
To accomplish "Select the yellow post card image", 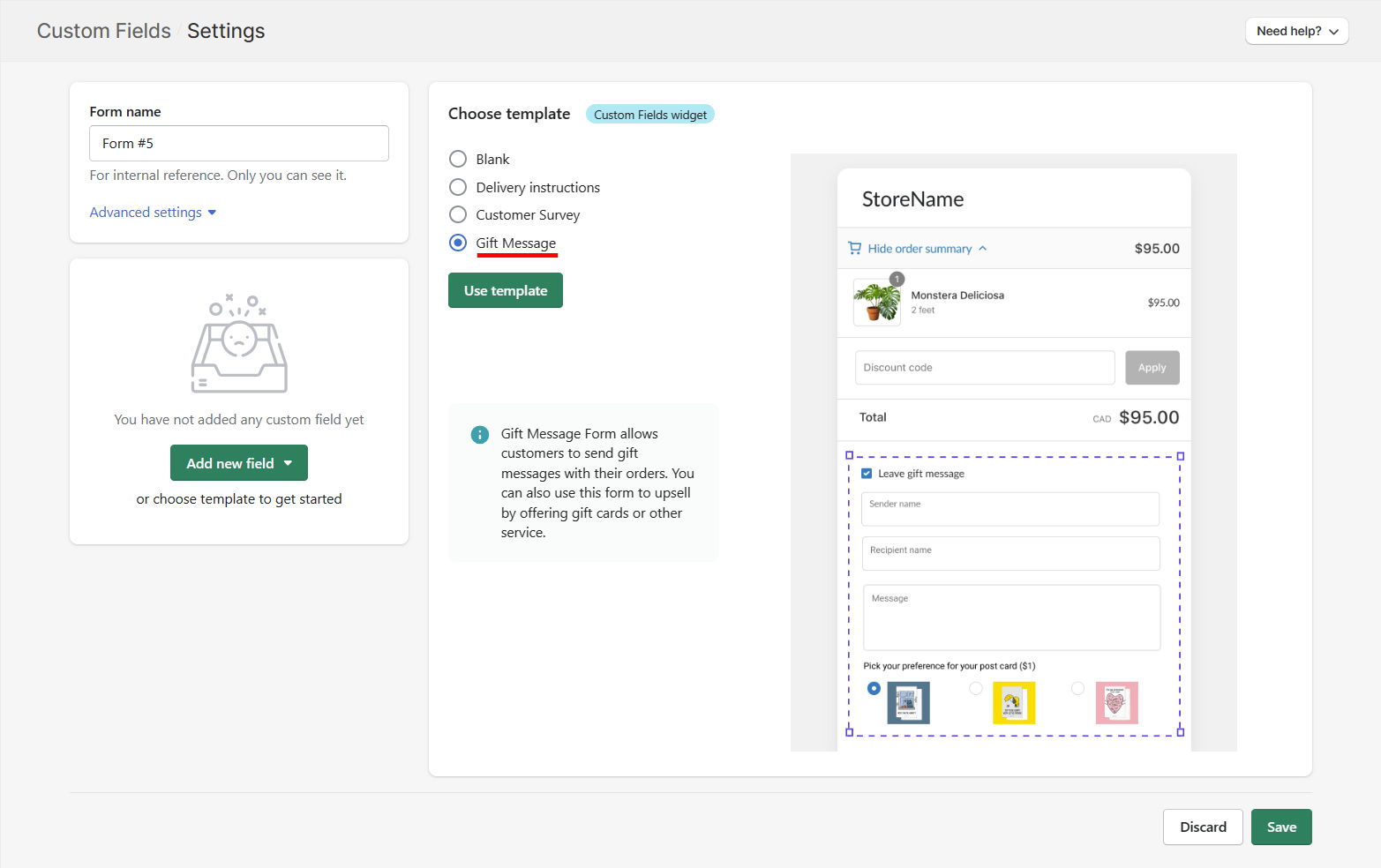I will point(1014,703).
